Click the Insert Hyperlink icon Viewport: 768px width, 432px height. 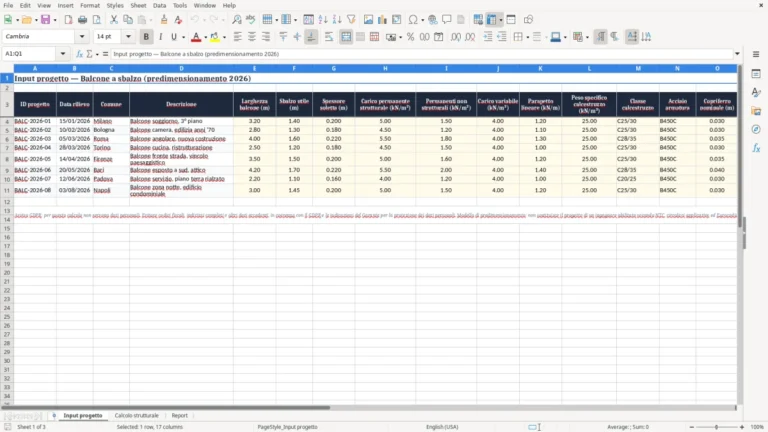coord(432,20)
